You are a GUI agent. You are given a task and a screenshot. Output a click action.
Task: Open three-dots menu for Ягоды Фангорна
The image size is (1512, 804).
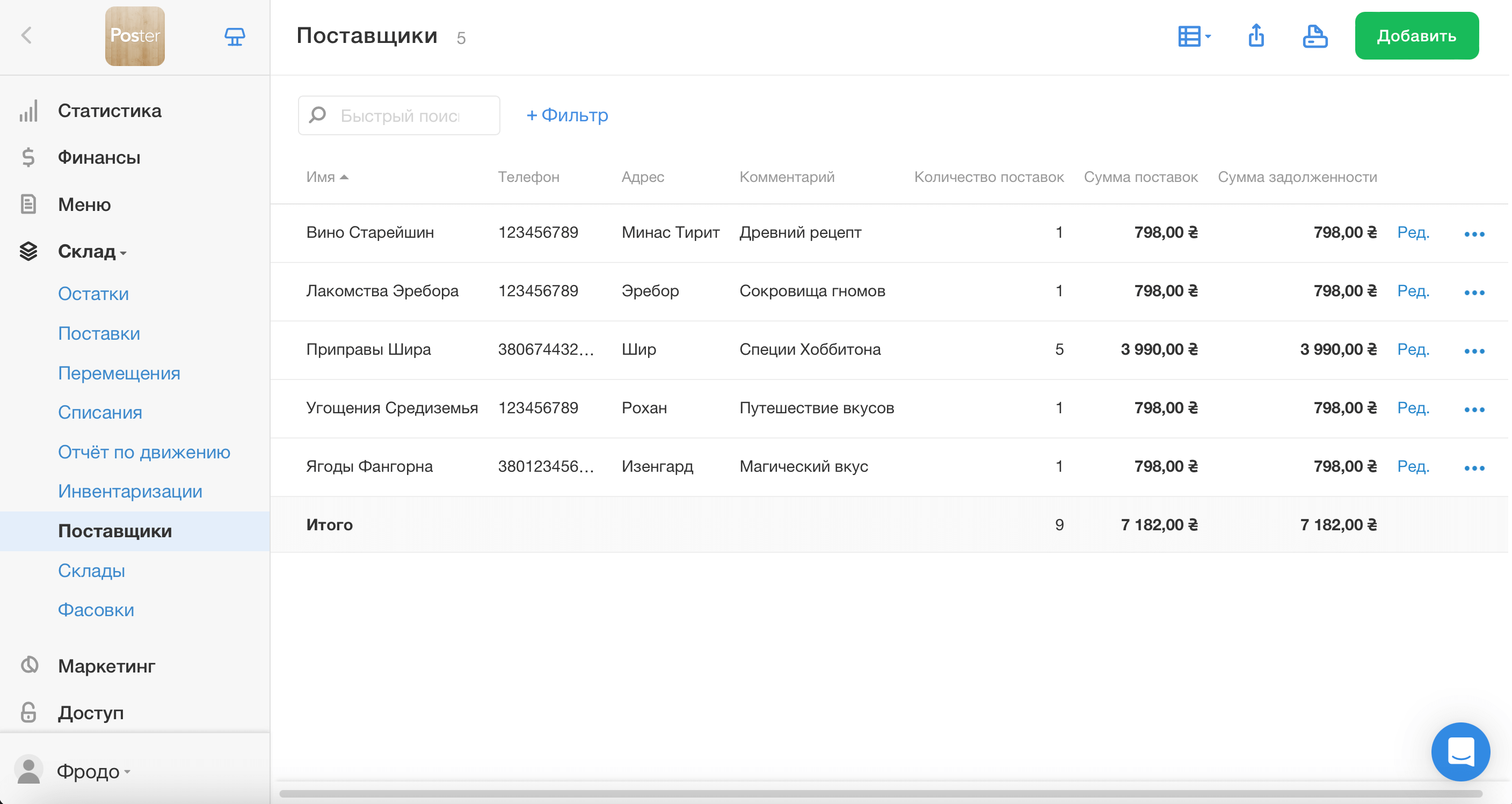click(x=1474, y=467)
